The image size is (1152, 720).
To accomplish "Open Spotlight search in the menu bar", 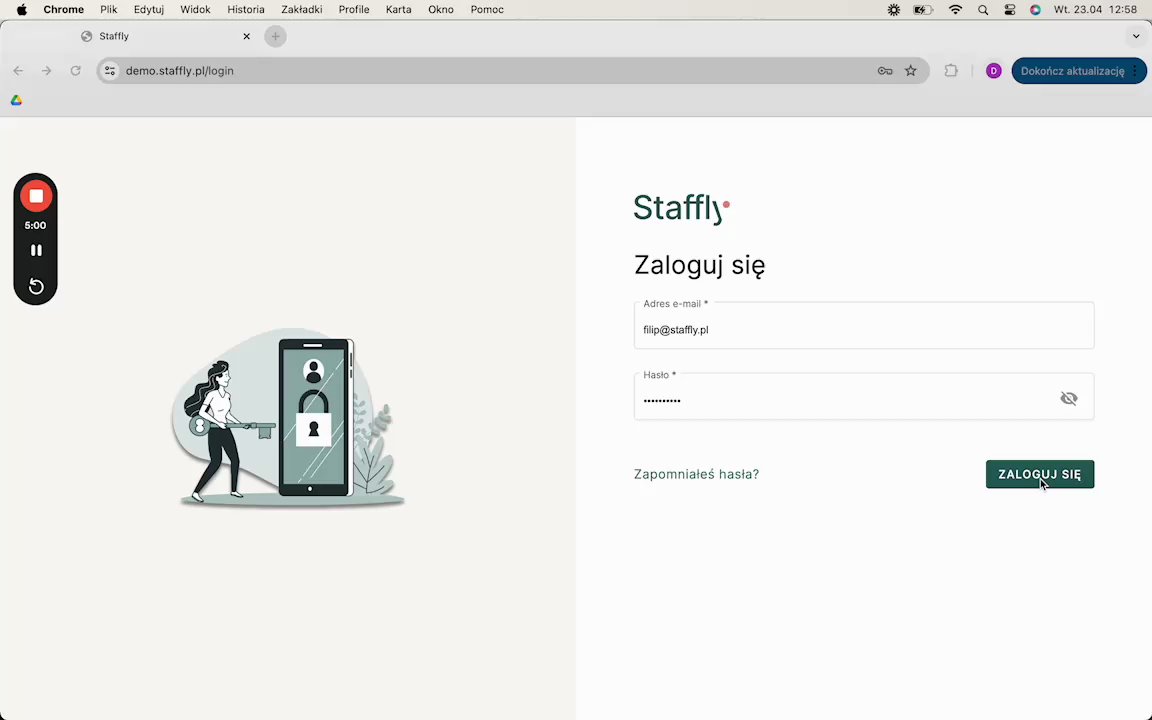I will [983, 10].
